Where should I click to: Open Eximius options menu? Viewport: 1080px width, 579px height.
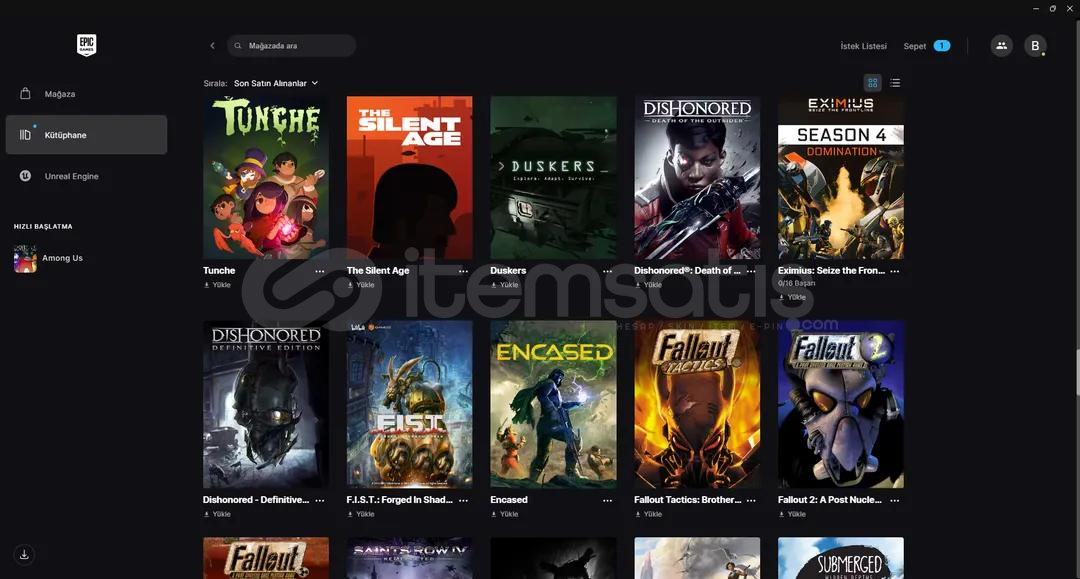point(895,271)
